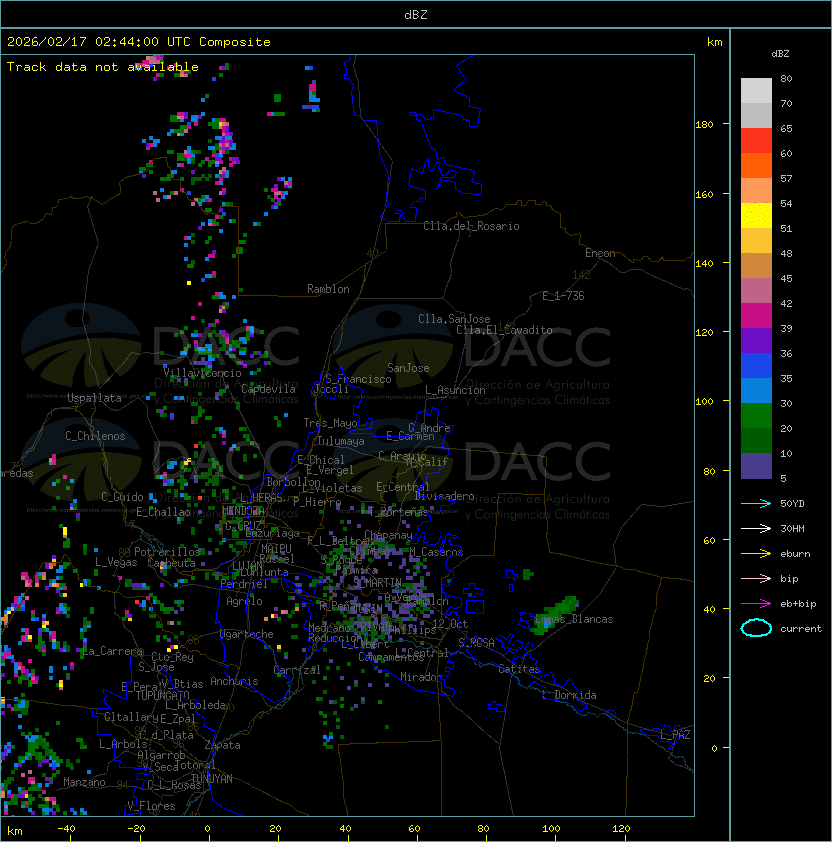
Task: Pick the light blue 30-35 dBZ swatch
Action: click(756, 391)
